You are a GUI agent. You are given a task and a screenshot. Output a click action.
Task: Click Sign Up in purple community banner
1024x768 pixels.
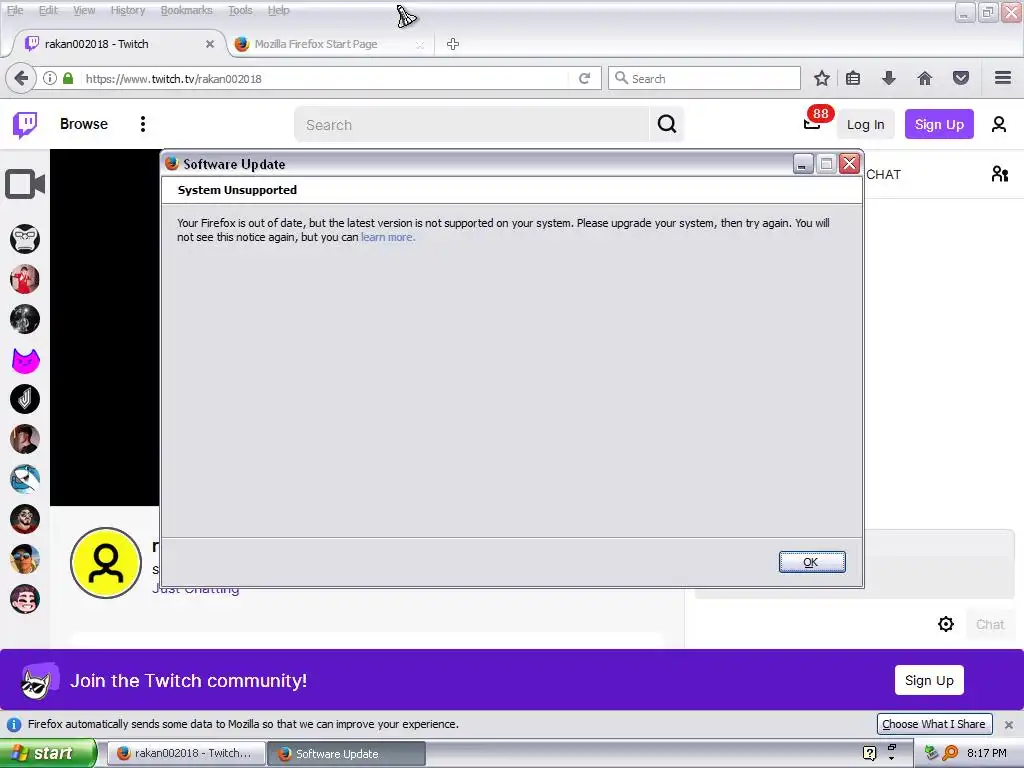929,680
